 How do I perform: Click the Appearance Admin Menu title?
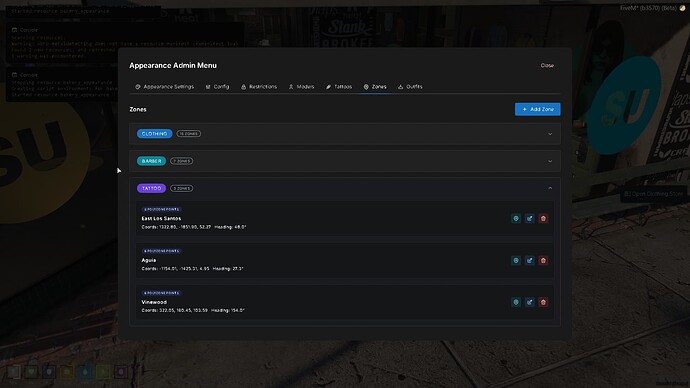pyautogui.click(x=173, y=65)
